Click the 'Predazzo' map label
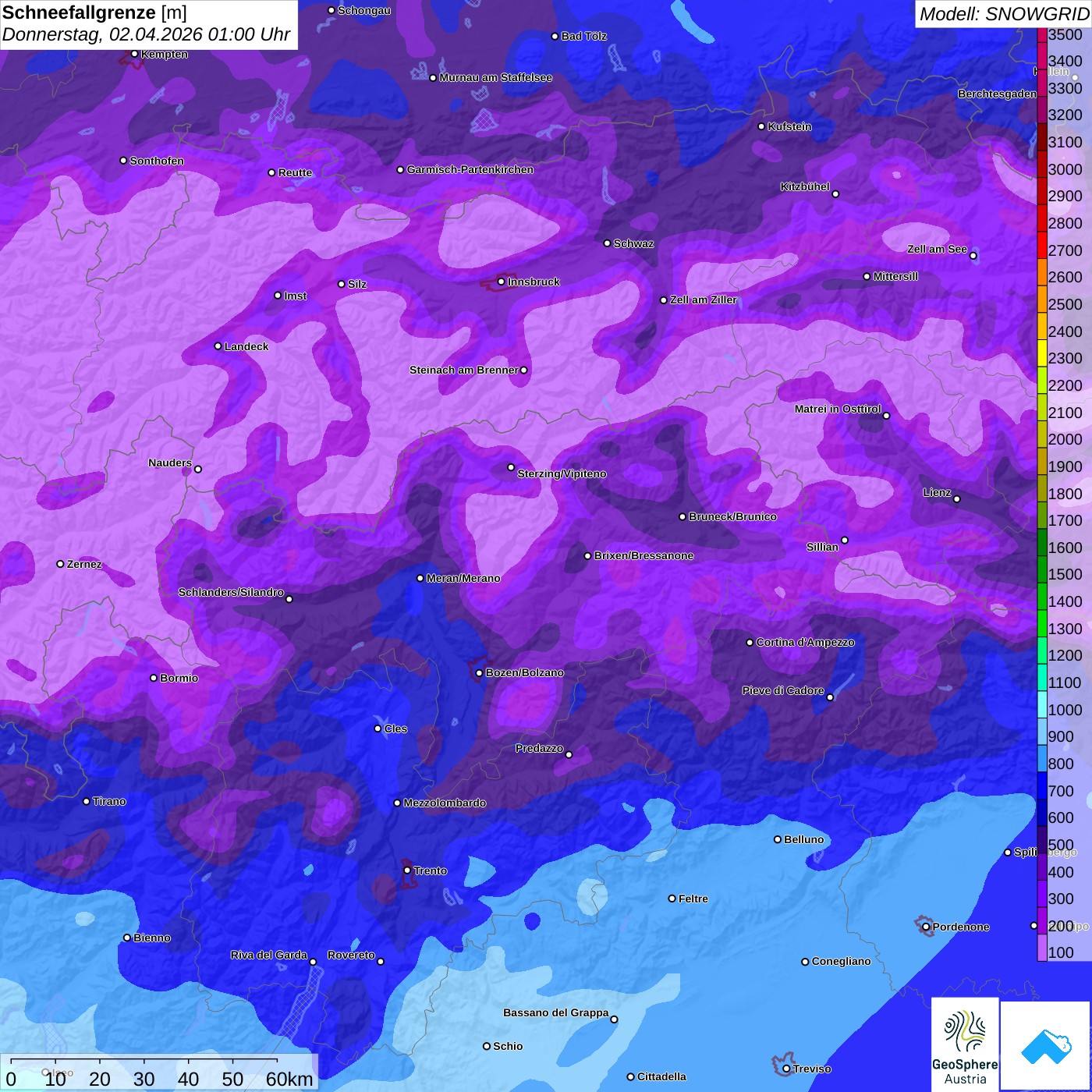Image resolution: width=1092 pixels, height=1092 pixels. click(x=539, y=748)
